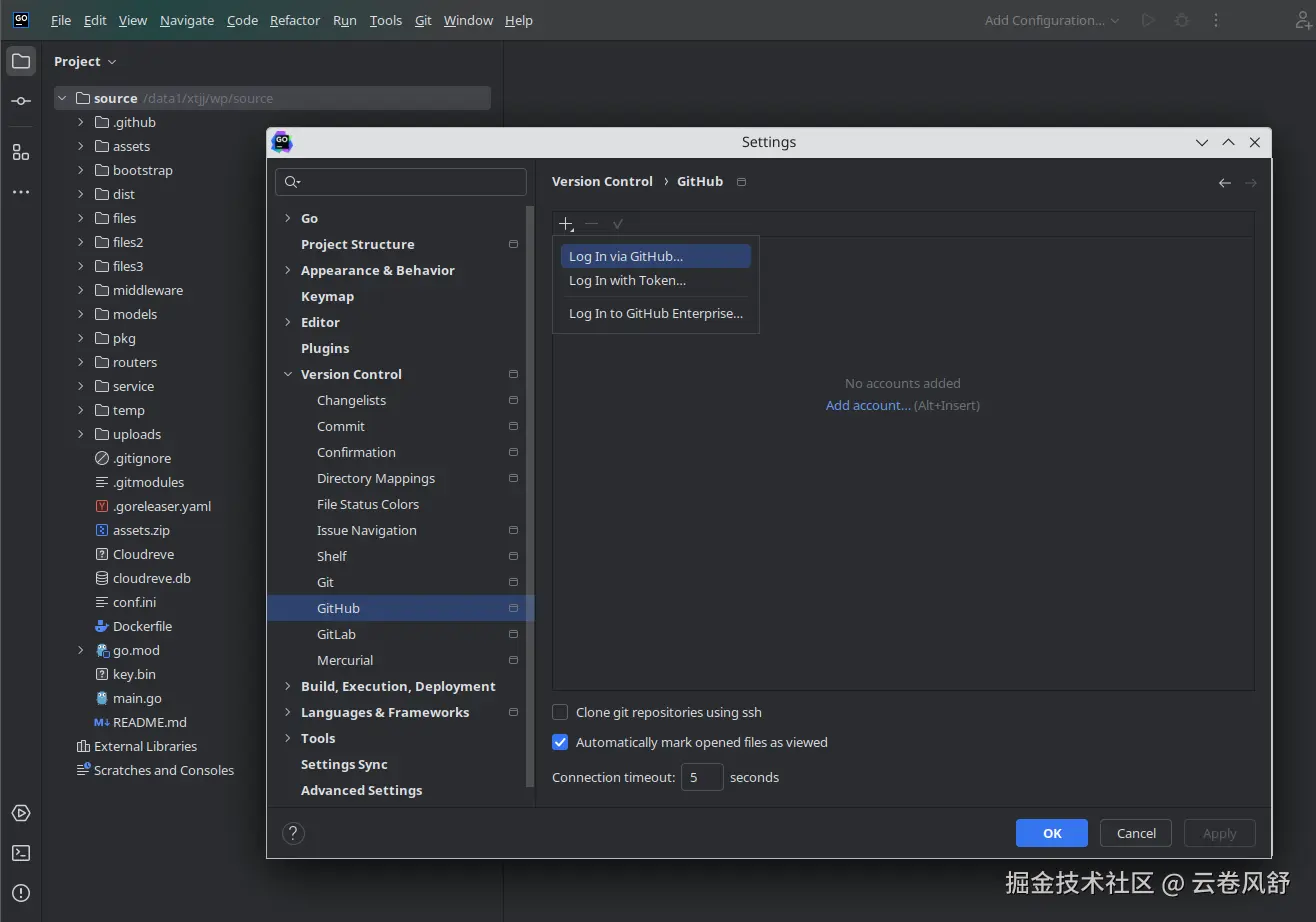This screenshot has width=1316, height=922.
Task: Click the OK button
Action: (x=1052, y=833)
